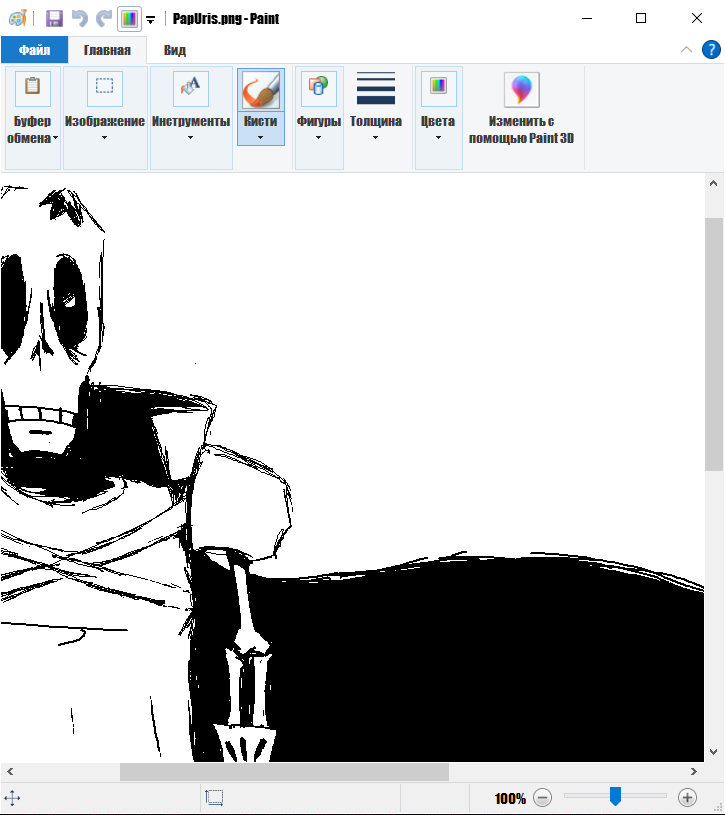Image resolution: width=725 pixels, height=815 pixels.
Task: Click the Буфер обмена clipboard icon
Action: pyautogui.click(x=33, y=88)
